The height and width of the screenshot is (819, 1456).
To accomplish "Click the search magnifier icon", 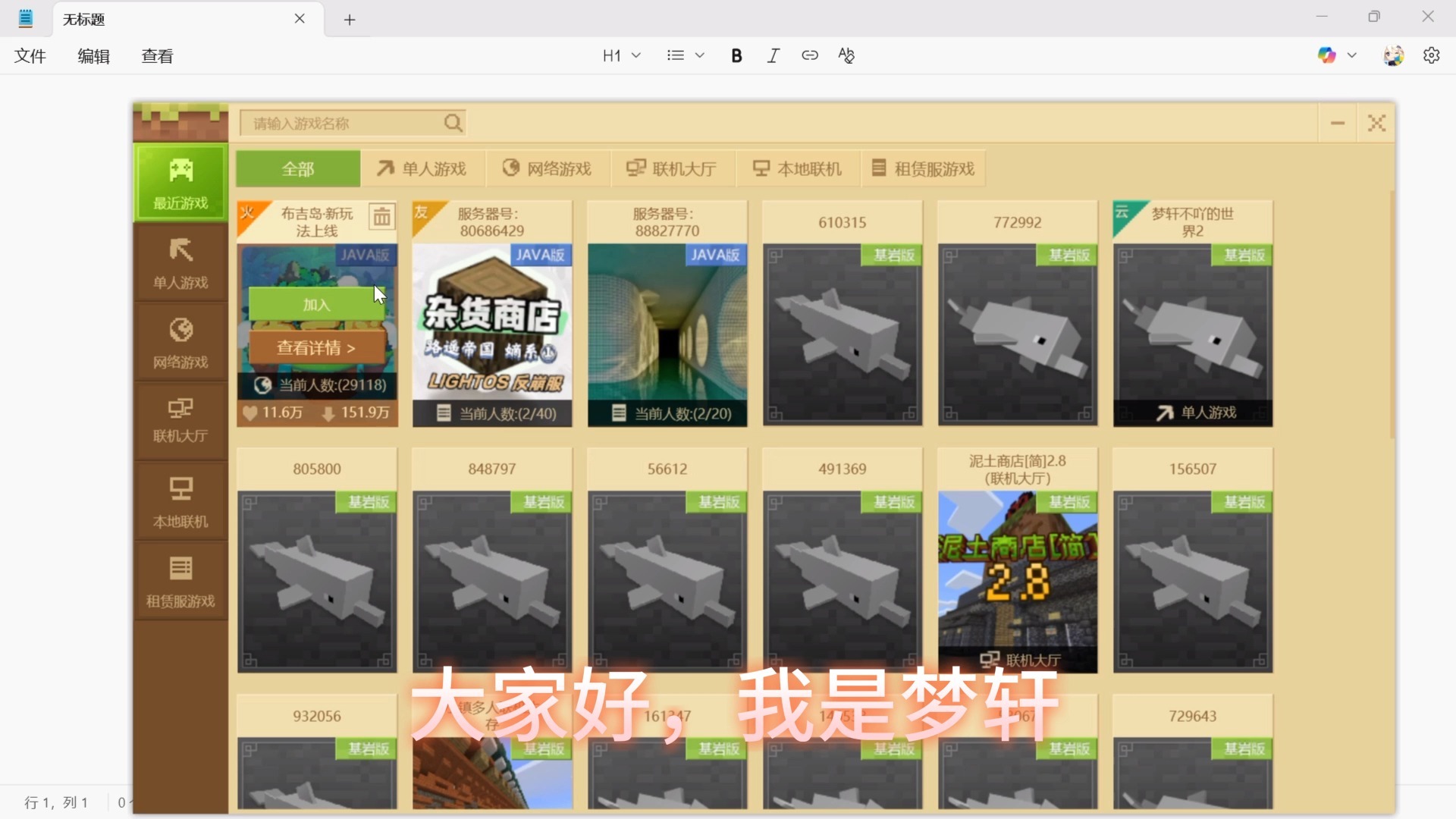I will [x=453, y=123].
